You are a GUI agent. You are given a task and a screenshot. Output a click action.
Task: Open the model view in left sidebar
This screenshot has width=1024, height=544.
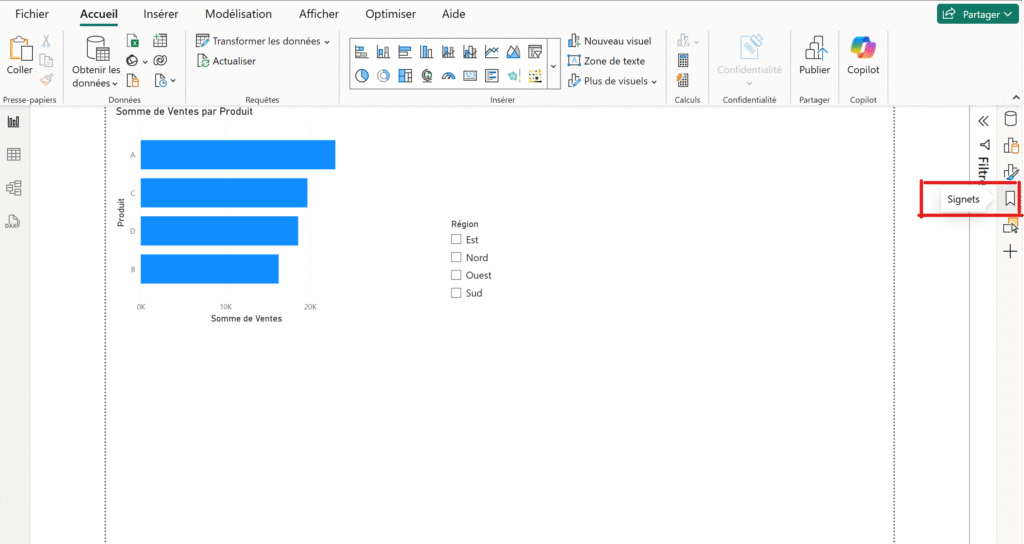[14, 188]
